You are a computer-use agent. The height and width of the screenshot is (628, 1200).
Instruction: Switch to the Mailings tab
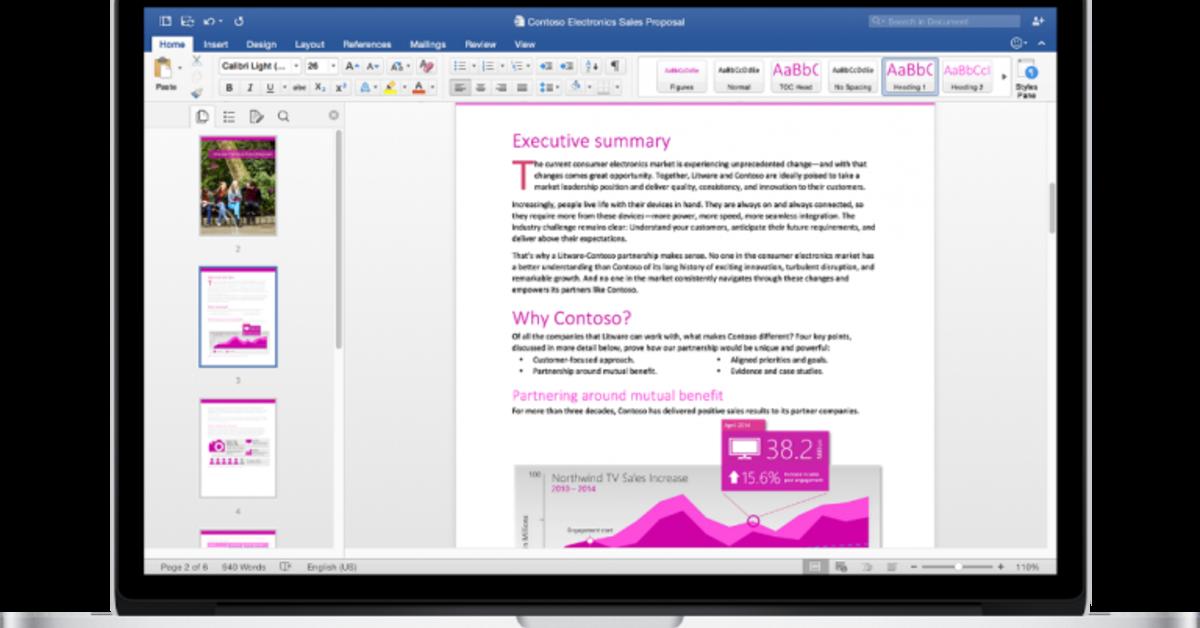428,44
